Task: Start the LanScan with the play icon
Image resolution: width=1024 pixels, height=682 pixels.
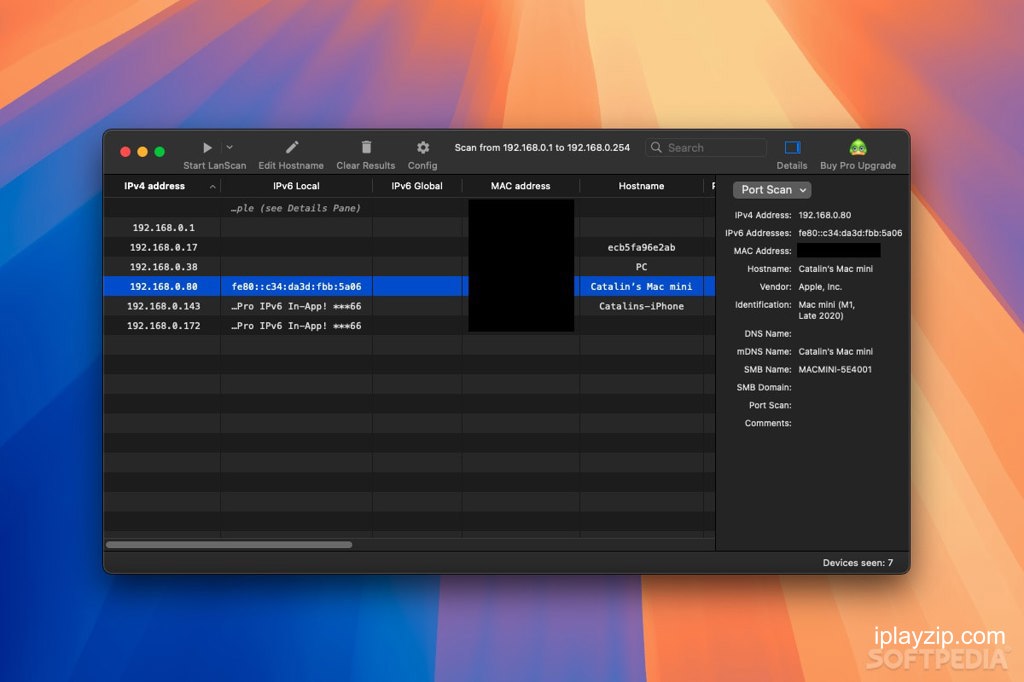Action: 207,148
